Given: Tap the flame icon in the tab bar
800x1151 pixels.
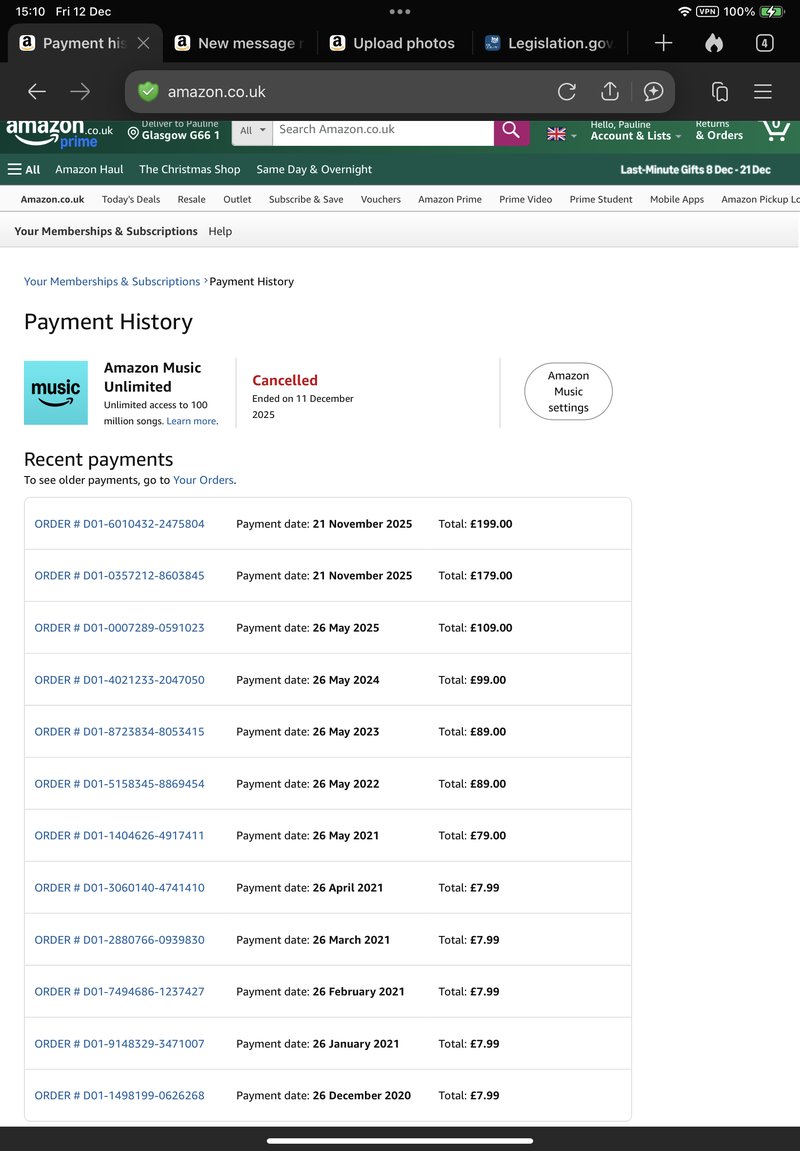Looking at the screenshot, I should pos(714,43).
